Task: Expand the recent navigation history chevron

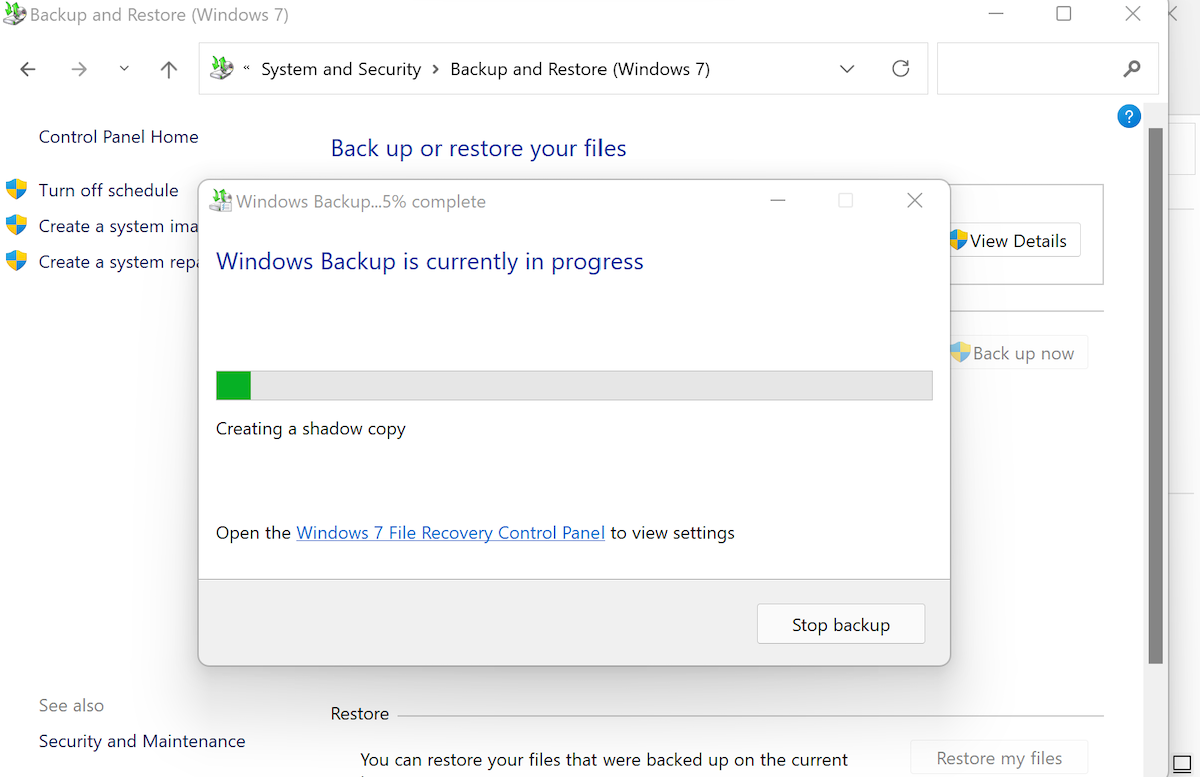Action: [x=123, y=70]
